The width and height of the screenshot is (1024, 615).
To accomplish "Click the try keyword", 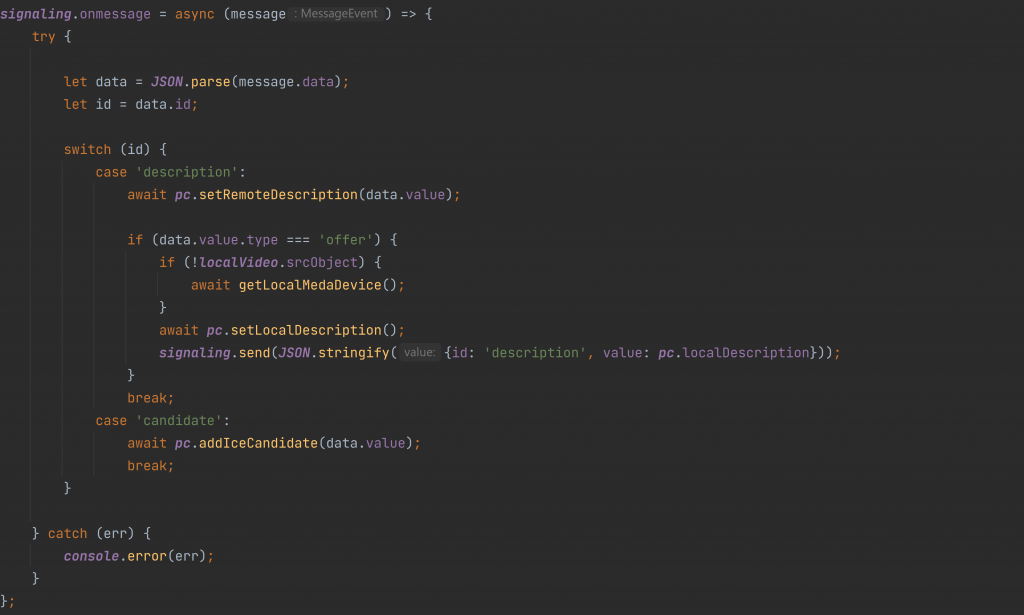I will (x=44, y=37).
